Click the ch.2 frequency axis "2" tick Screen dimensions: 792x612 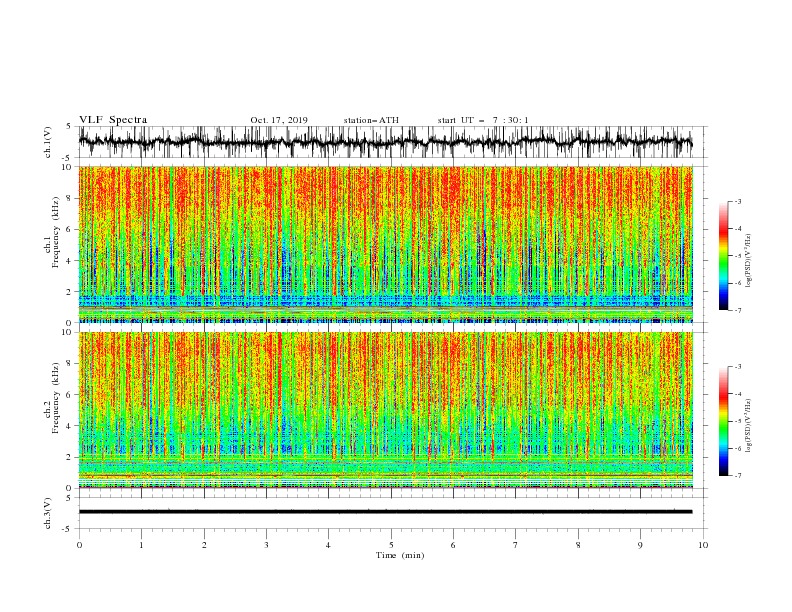click(70, 457)
